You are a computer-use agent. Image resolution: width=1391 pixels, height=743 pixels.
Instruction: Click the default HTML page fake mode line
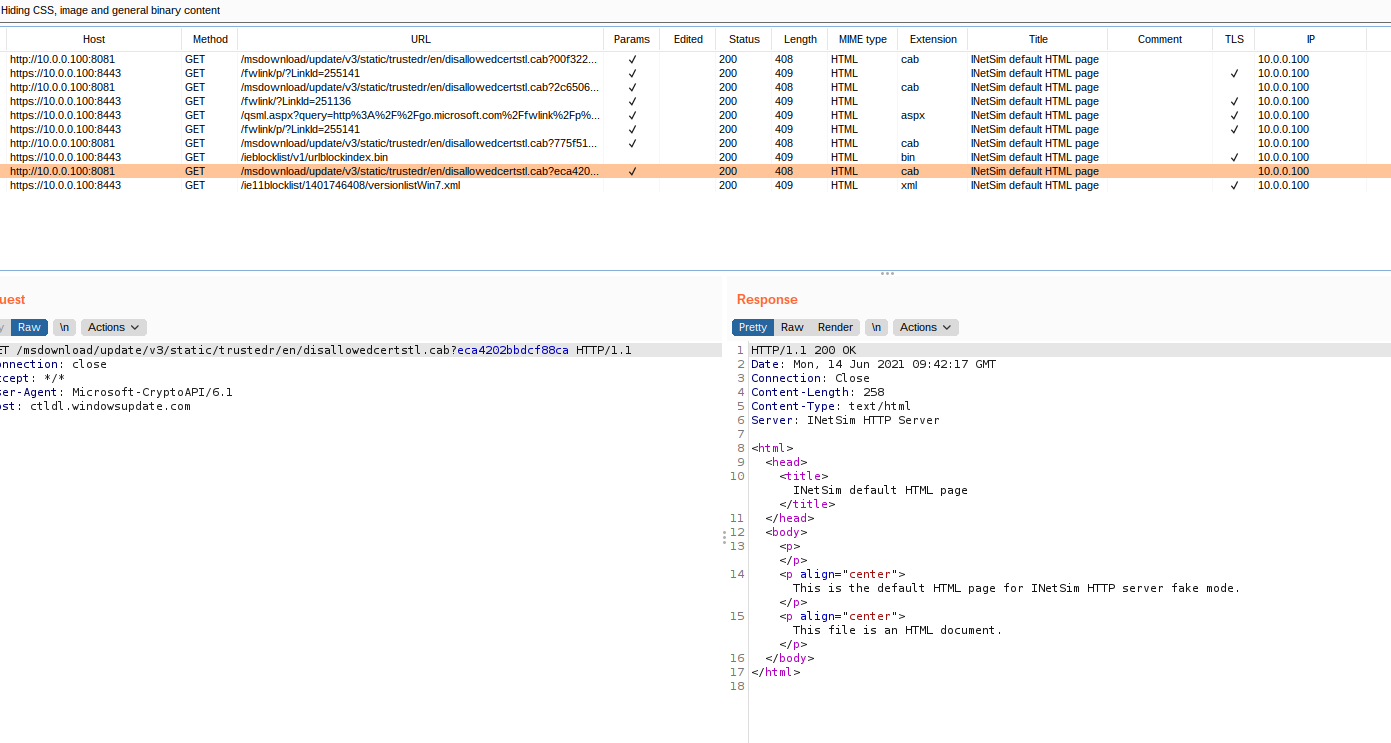(x=1016, y=588)
